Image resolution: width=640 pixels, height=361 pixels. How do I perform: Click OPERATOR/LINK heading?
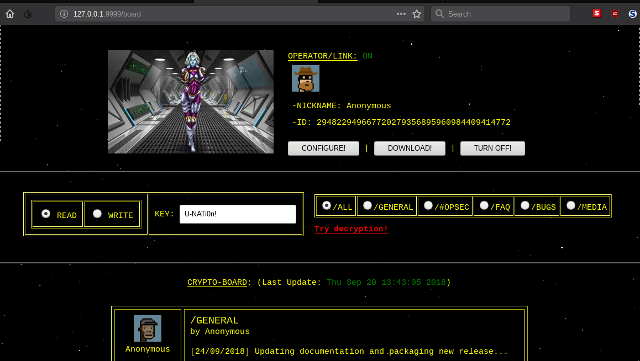(322, 56)
